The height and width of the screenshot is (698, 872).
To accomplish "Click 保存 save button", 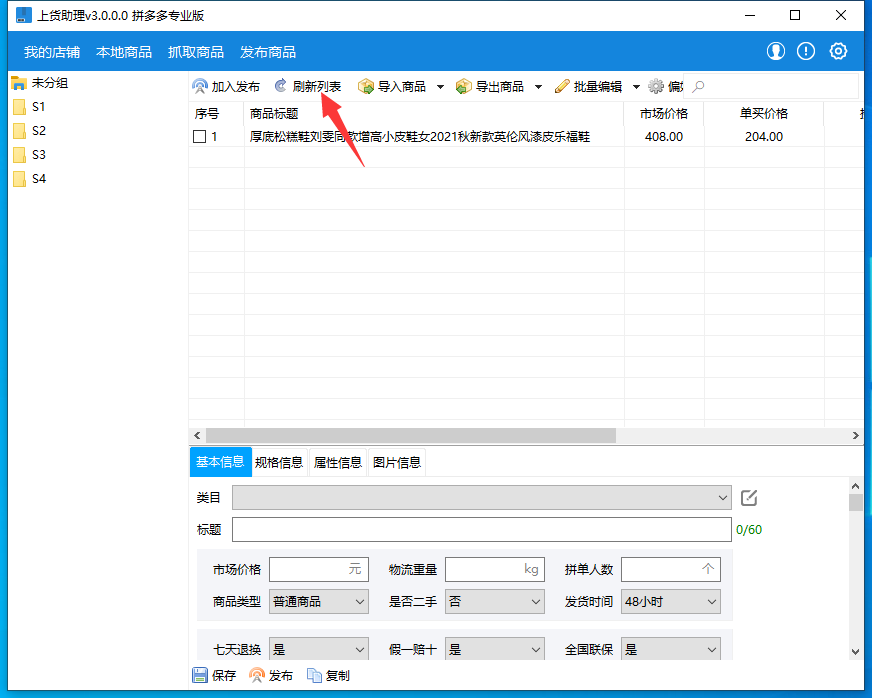I will pos(214,676).
